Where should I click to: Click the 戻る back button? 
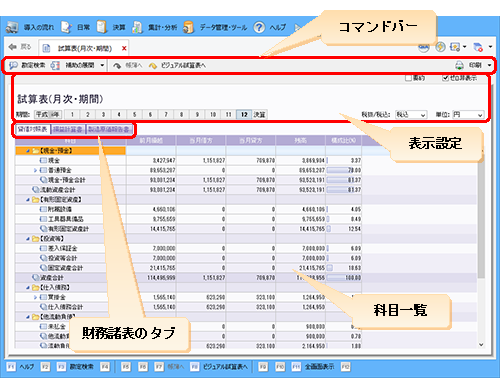pos(20,47)
